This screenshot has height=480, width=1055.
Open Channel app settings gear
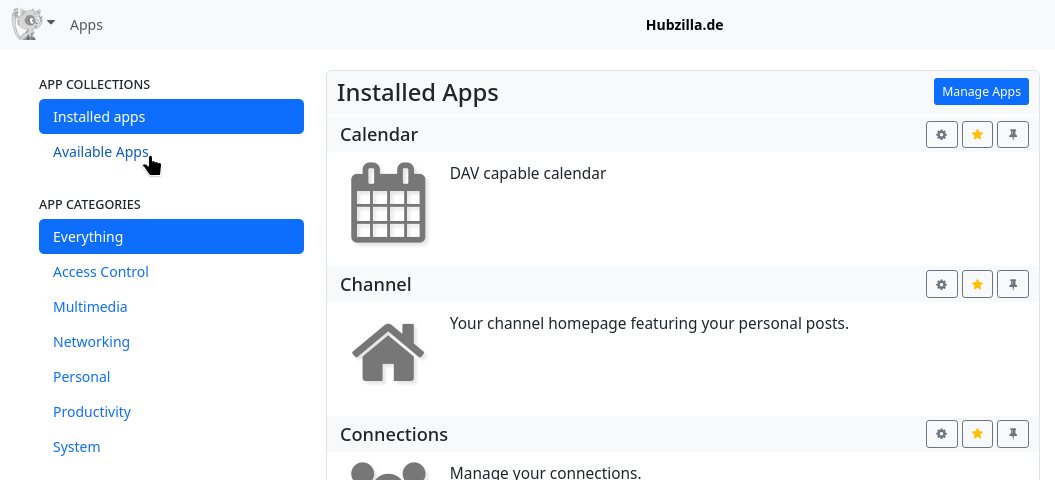pos(941,285)
